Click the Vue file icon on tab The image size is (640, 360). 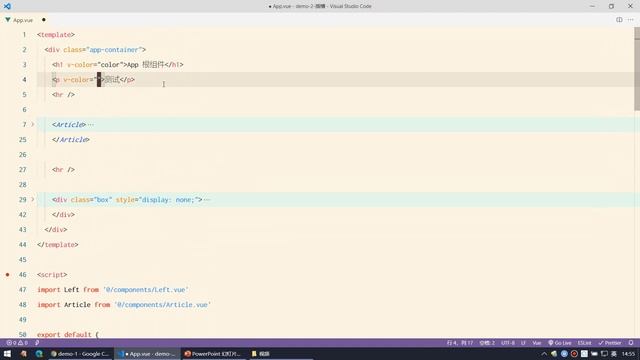pos(8,20)
